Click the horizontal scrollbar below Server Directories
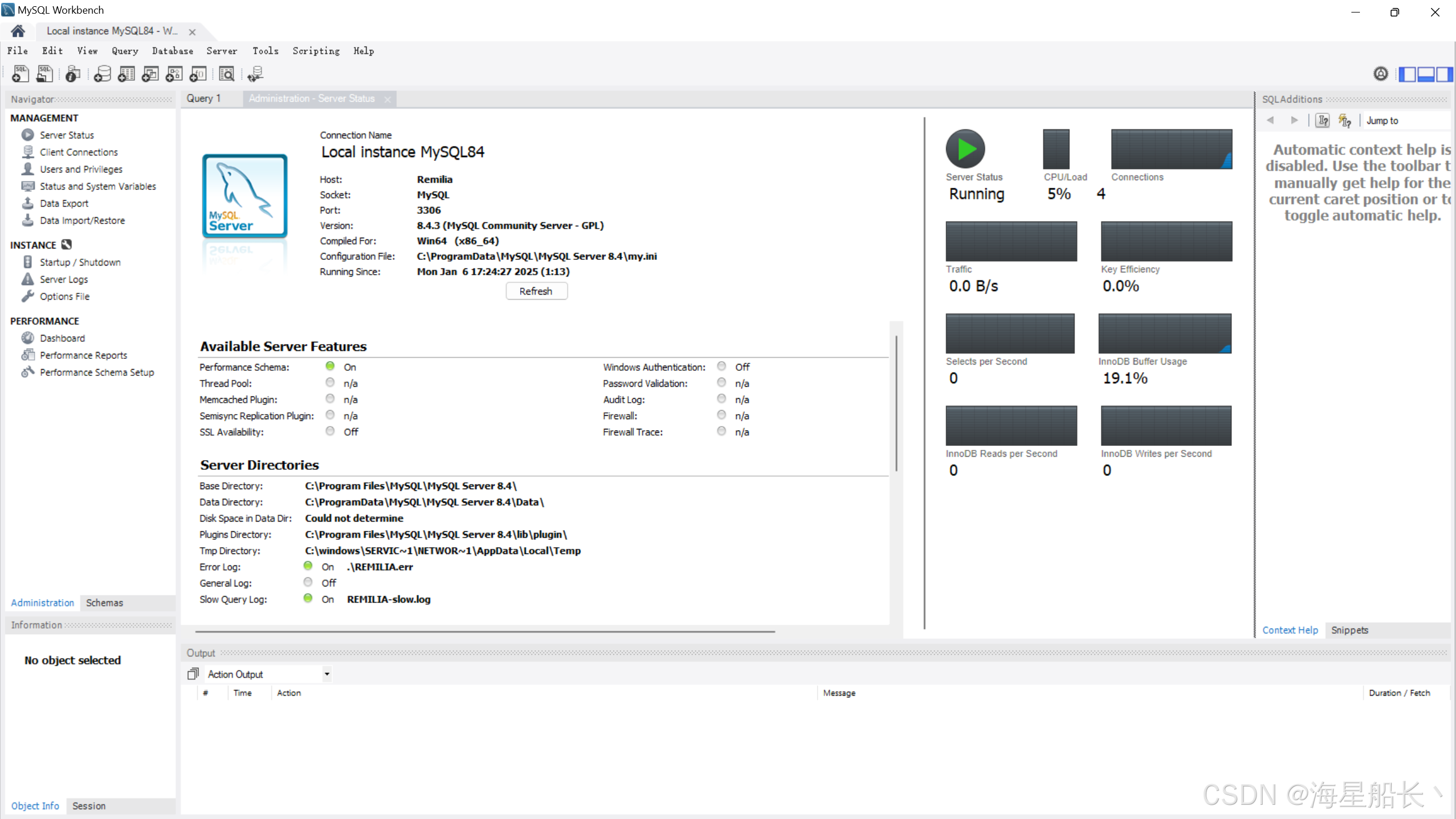 [x=485, y=631]
